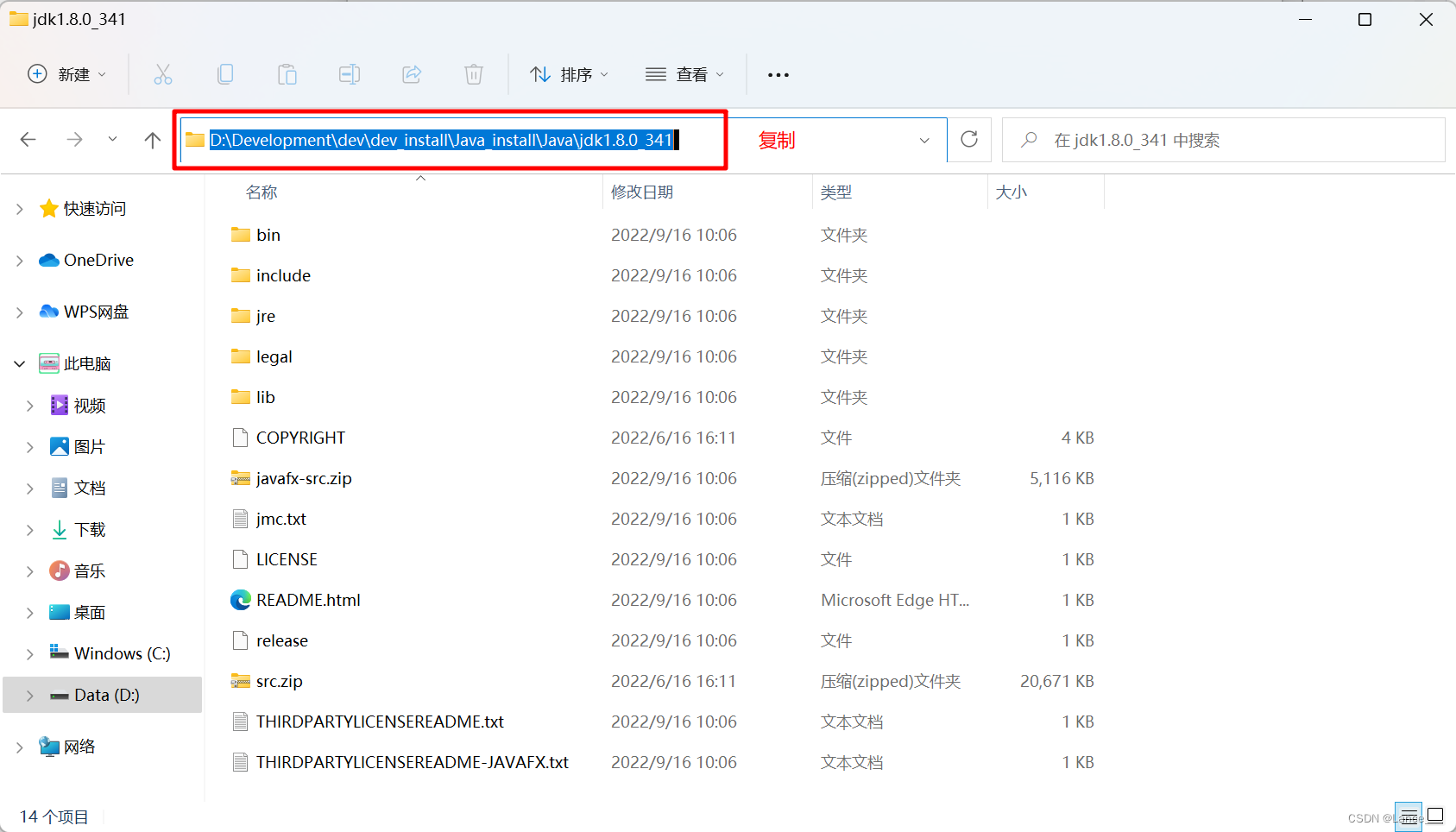Screen dimensions: 1456x832
Task: Click the Copy icon in toolbar
Action: [225, 74]
